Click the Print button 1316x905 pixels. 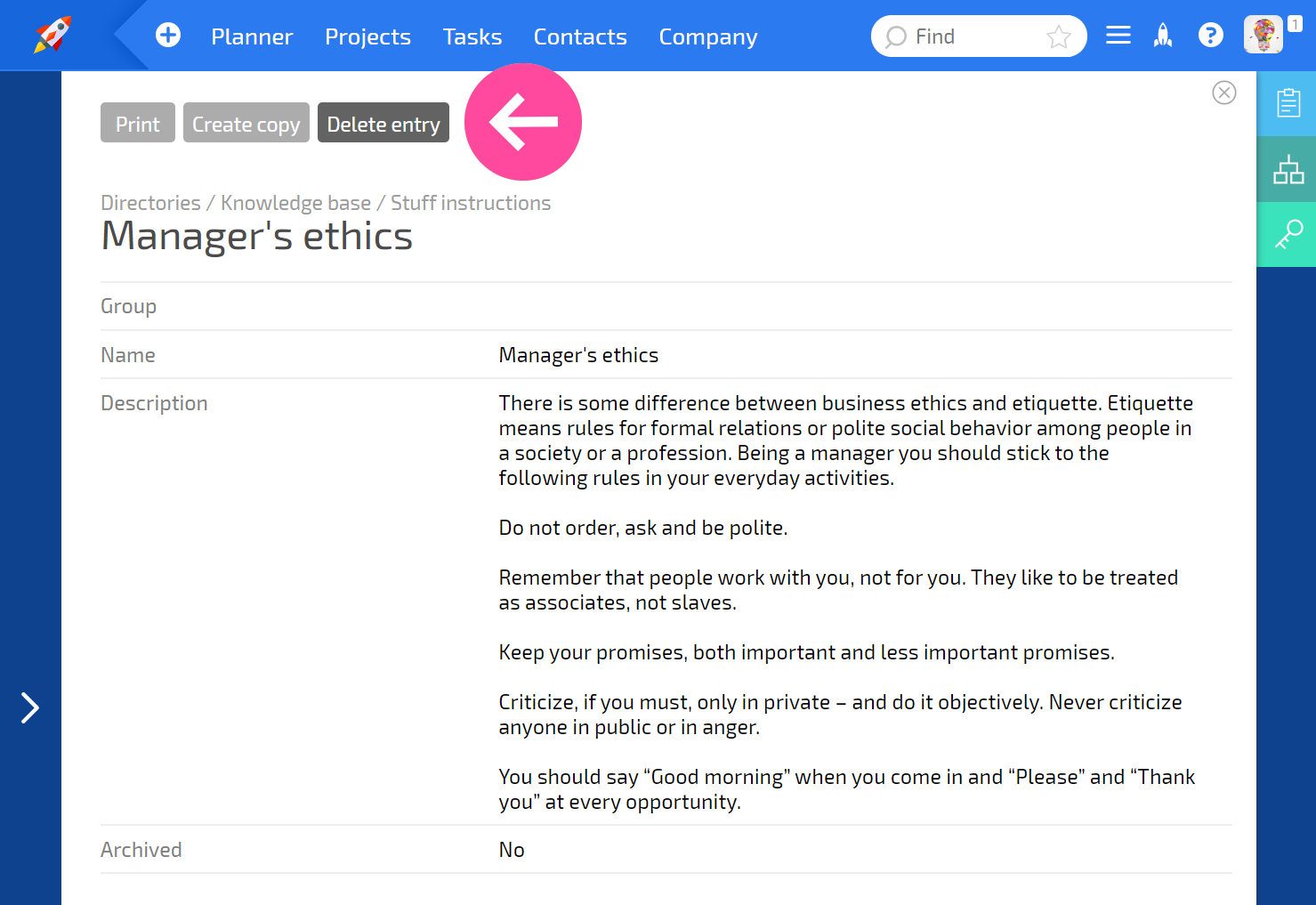[x=138, y=123]
